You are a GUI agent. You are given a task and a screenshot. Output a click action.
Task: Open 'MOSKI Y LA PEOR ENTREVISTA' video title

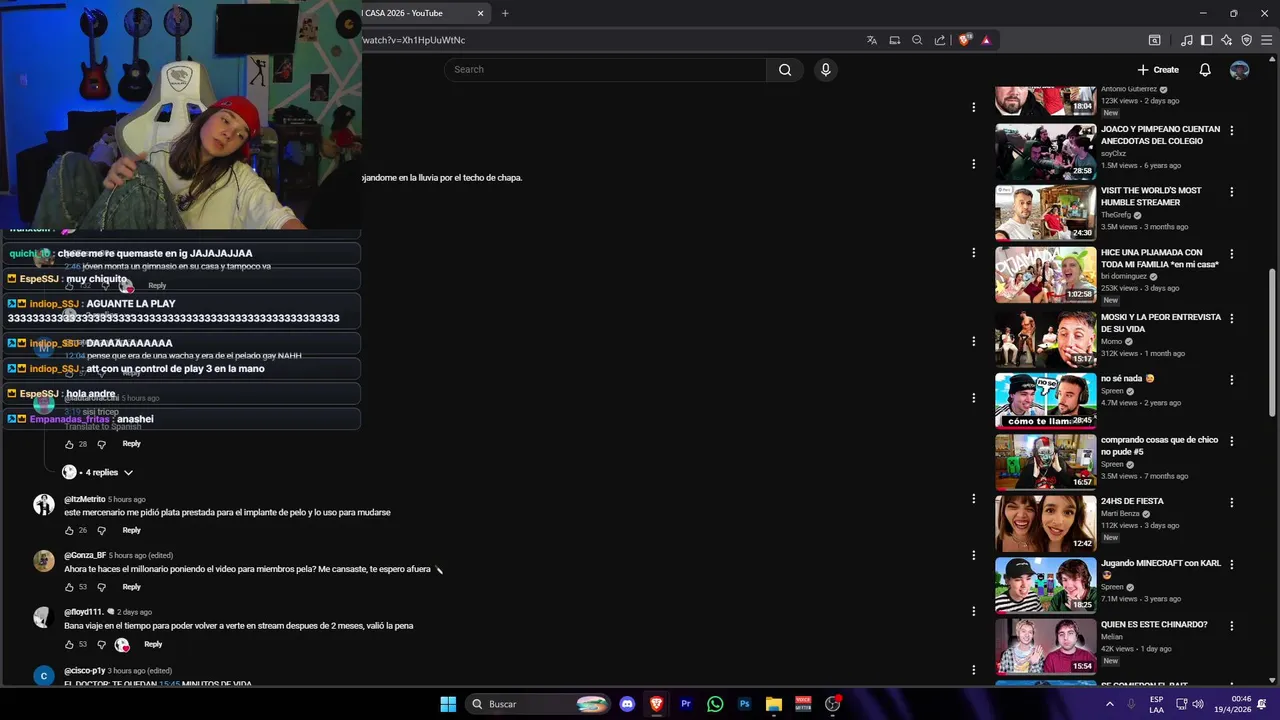[1161, 323]
